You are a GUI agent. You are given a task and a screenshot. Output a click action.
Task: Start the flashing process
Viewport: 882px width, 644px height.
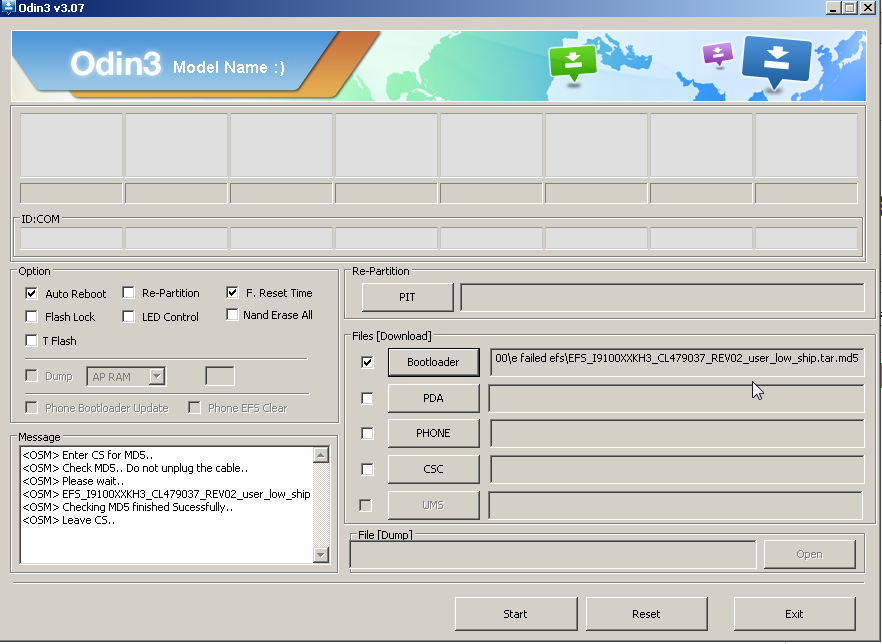coord(516,614)
